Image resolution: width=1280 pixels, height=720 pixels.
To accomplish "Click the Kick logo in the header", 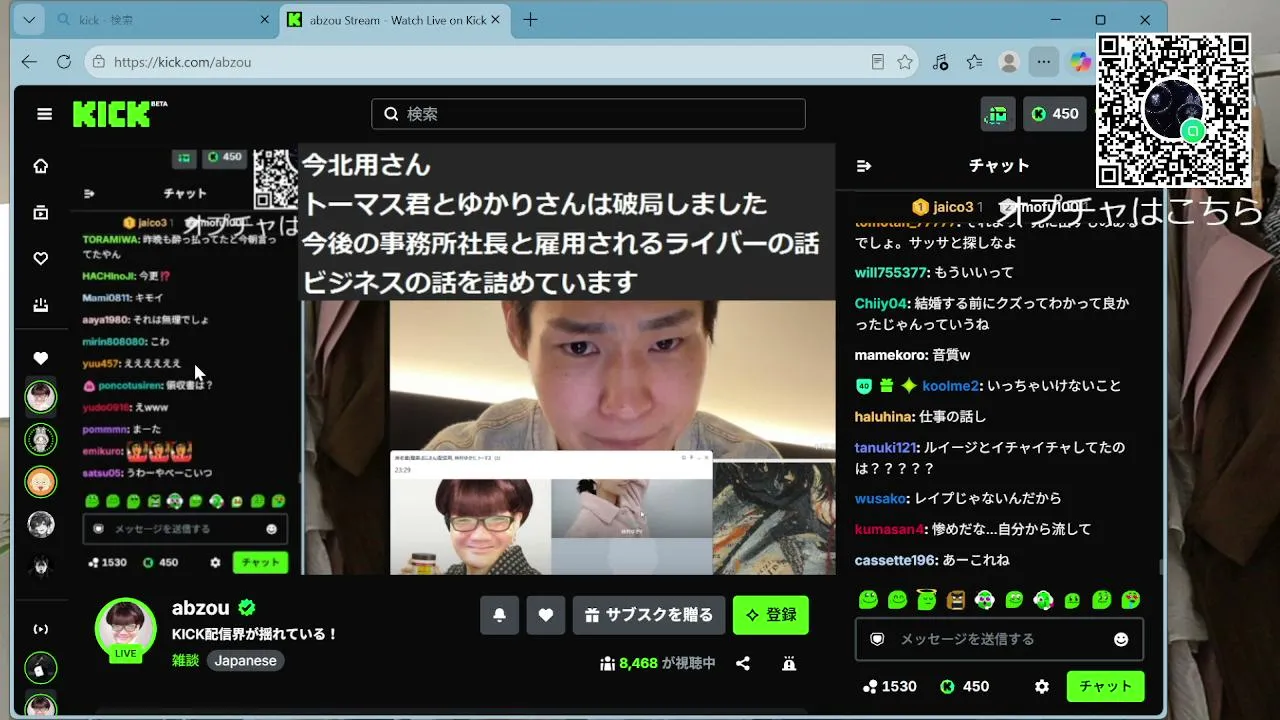I will (113, 114).
